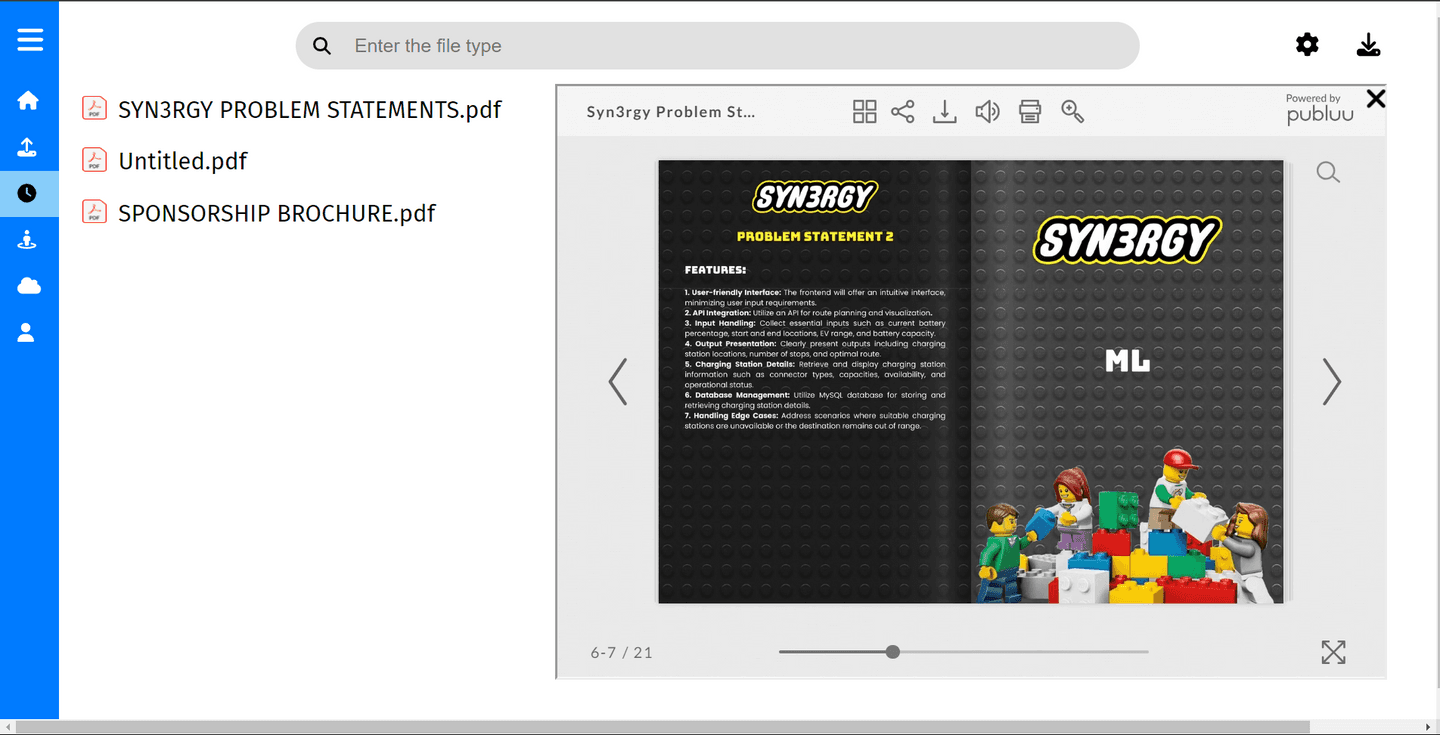
Task: Search inside flipbook with magnifier icon
Action: [x=1328, y=172]
